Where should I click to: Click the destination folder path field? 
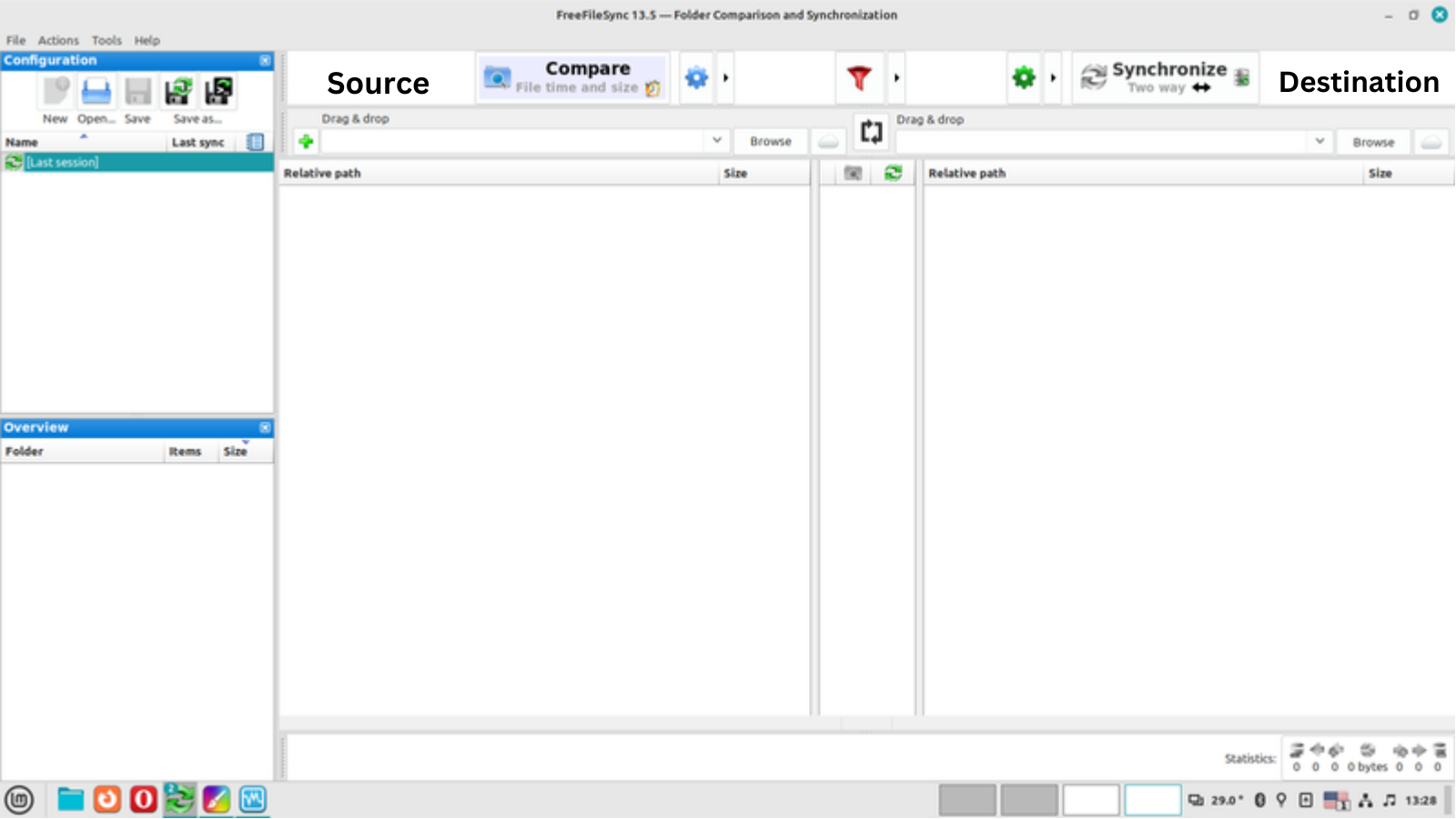1102,142
